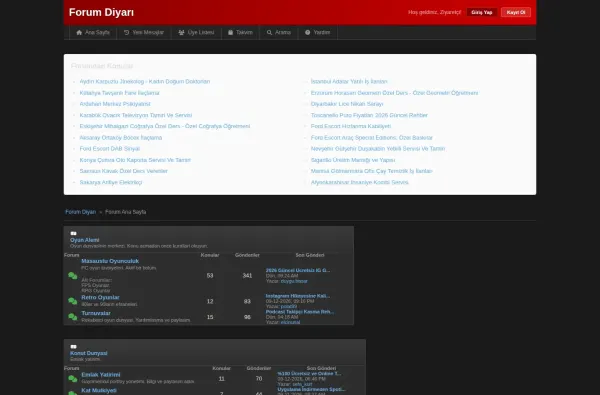Click the Retro Oyunlar forum status icon
600x395 pixels.
coord(73,301)
